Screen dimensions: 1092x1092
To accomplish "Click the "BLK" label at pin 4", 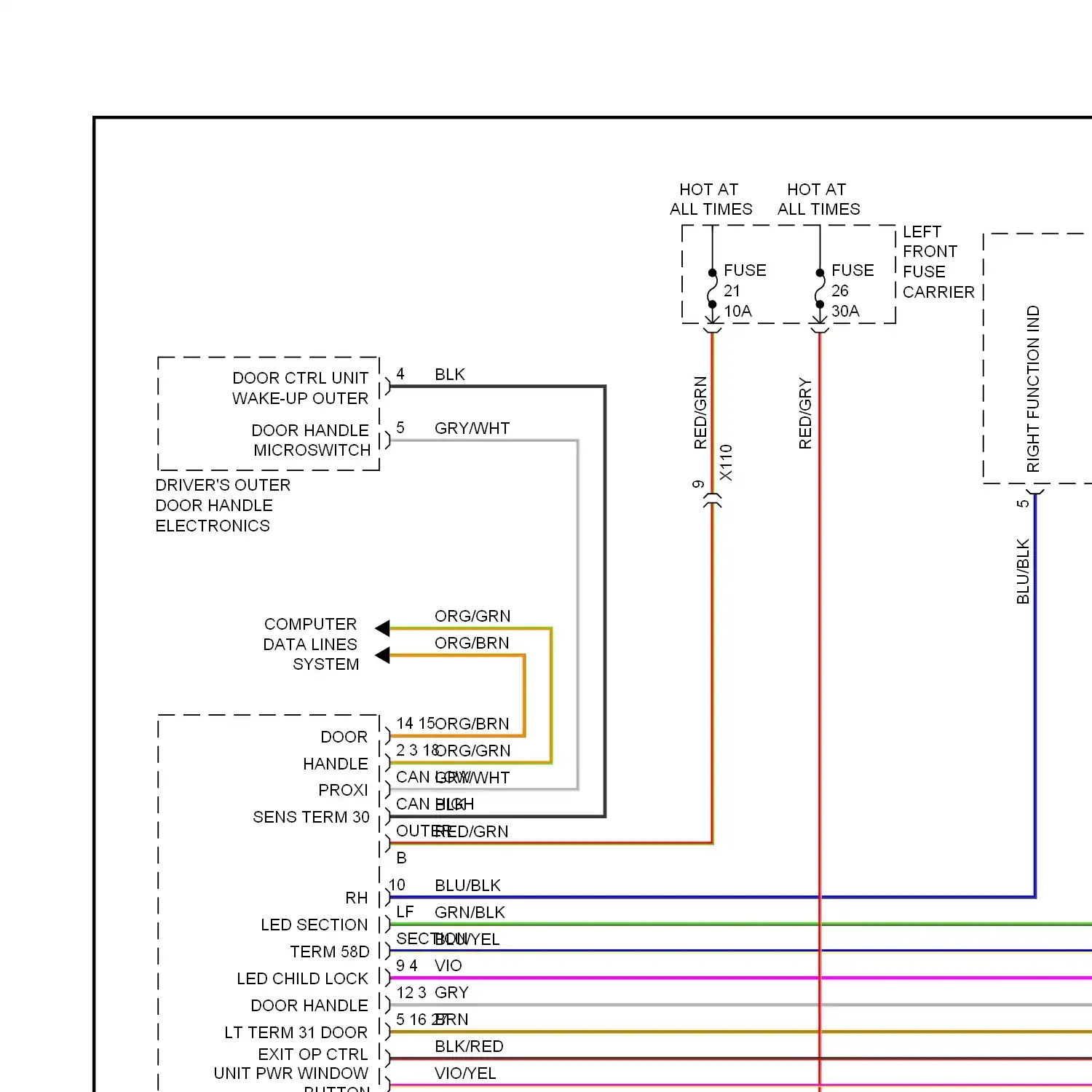I will 450,374.
